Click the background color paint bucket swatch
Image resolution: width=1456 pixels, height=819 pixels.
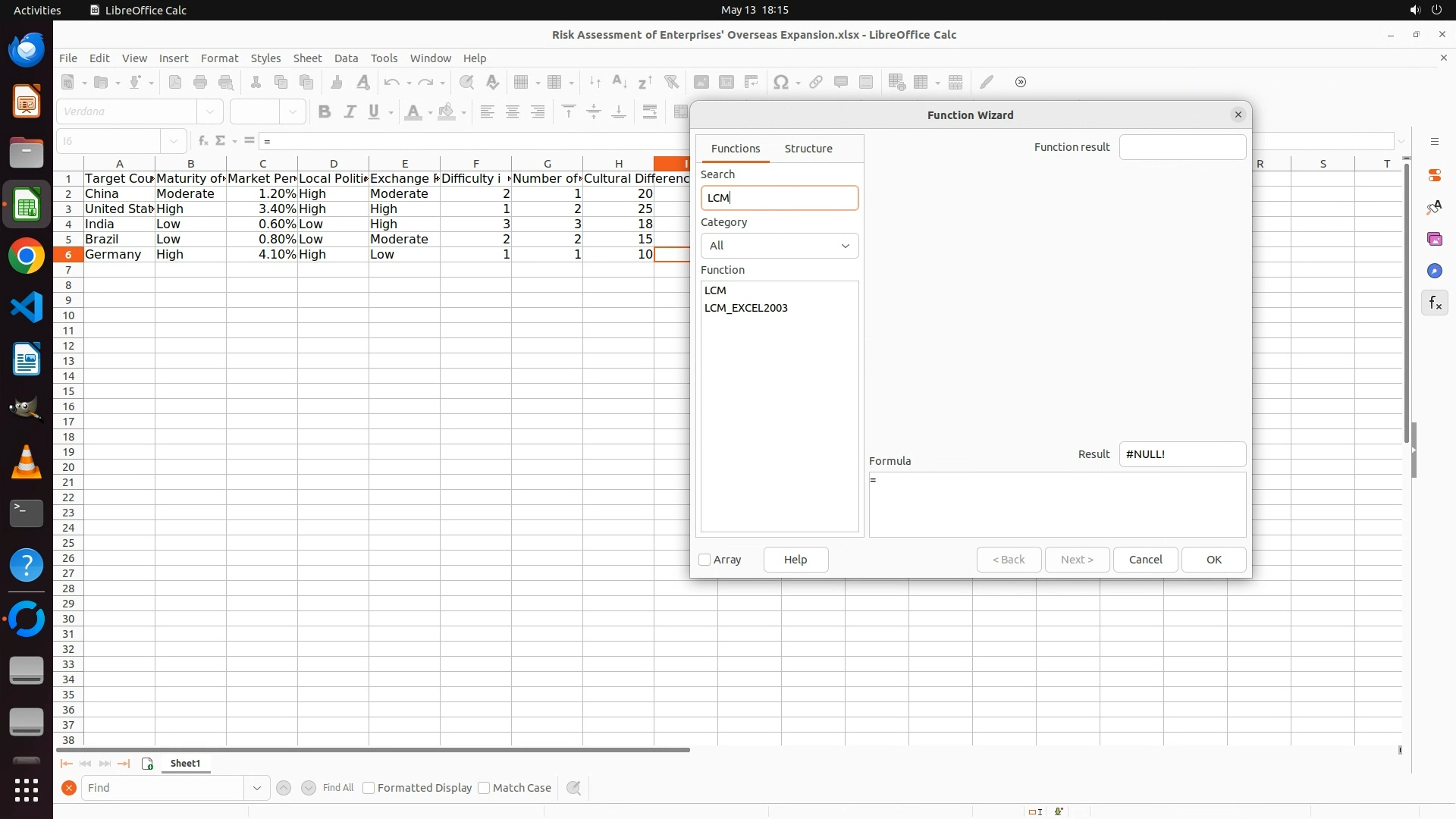tap(447, 112)
